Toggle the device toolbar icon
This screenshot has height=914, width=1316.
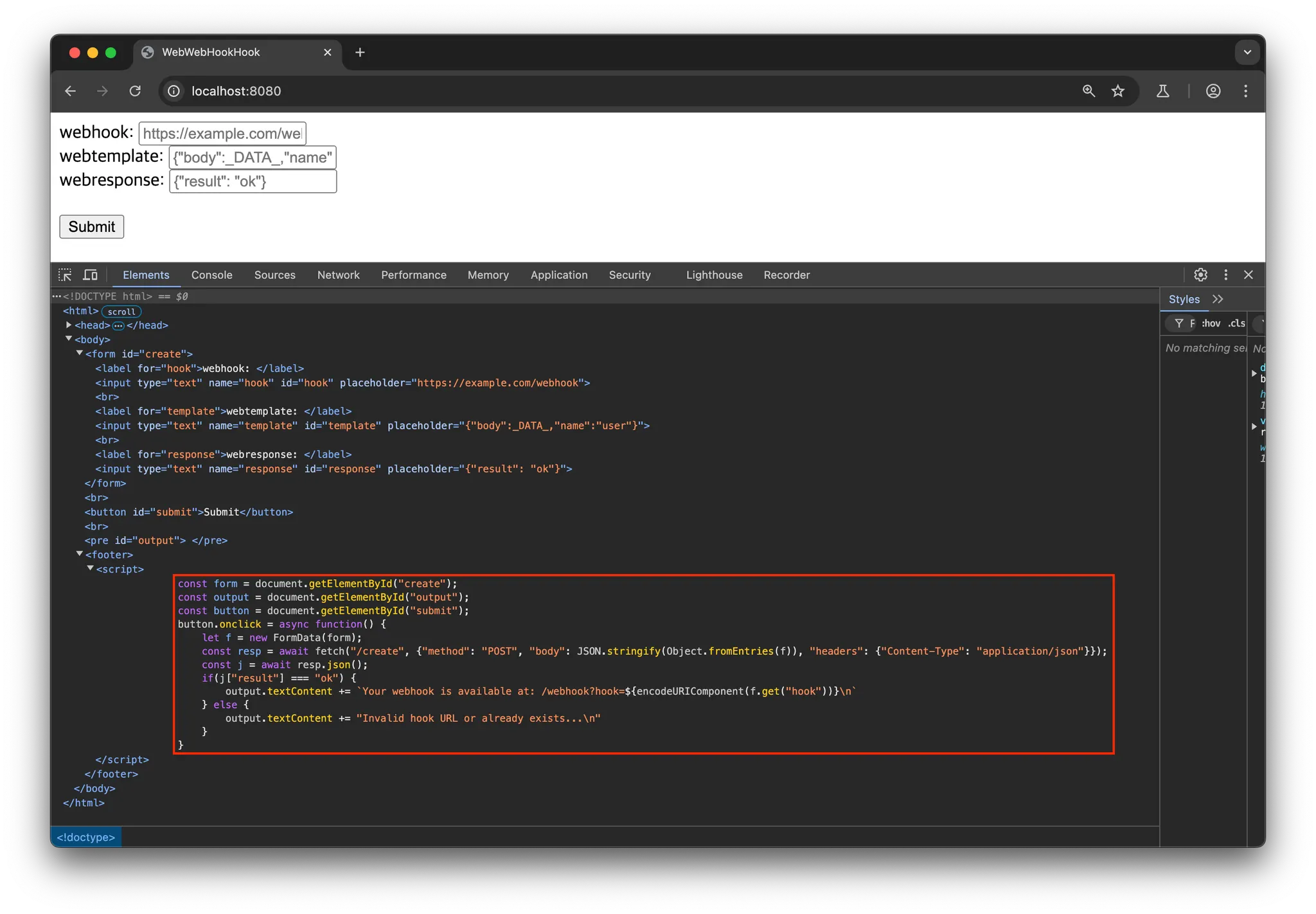click(91, 275)
